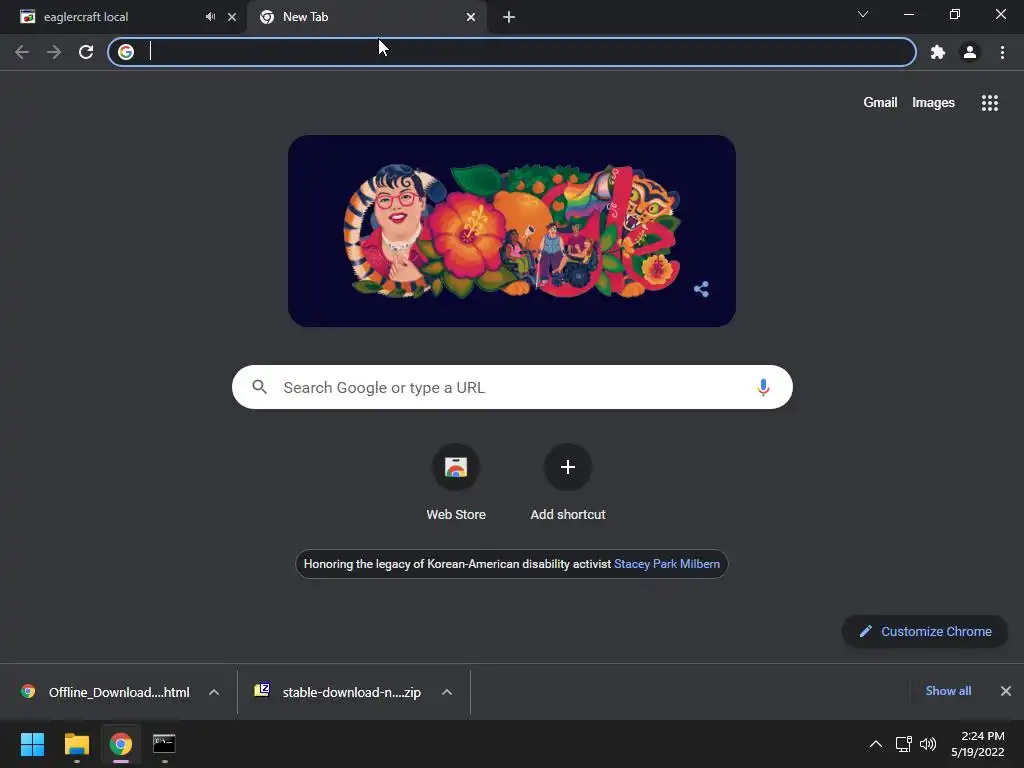1024x768 pixels.
Task: Close the downloads bar
Action: tap(1006, 691)
